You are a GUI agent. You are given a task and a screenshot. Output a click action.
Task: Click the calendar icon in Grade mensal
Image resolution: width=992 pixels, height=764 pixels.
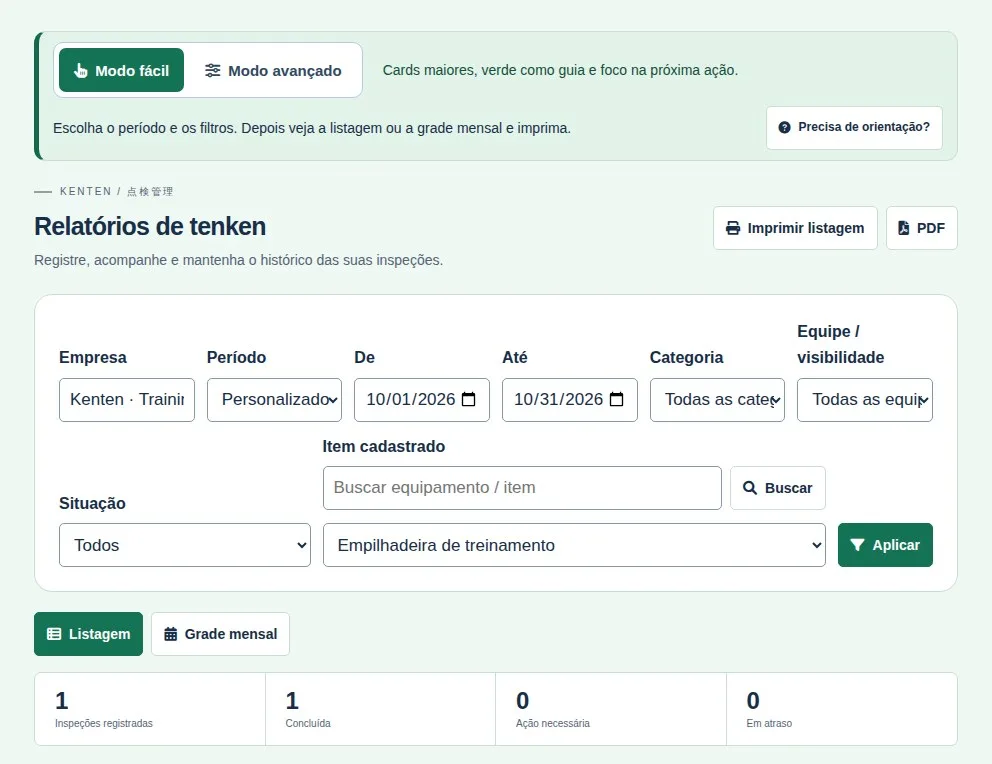tap(171, 634)
